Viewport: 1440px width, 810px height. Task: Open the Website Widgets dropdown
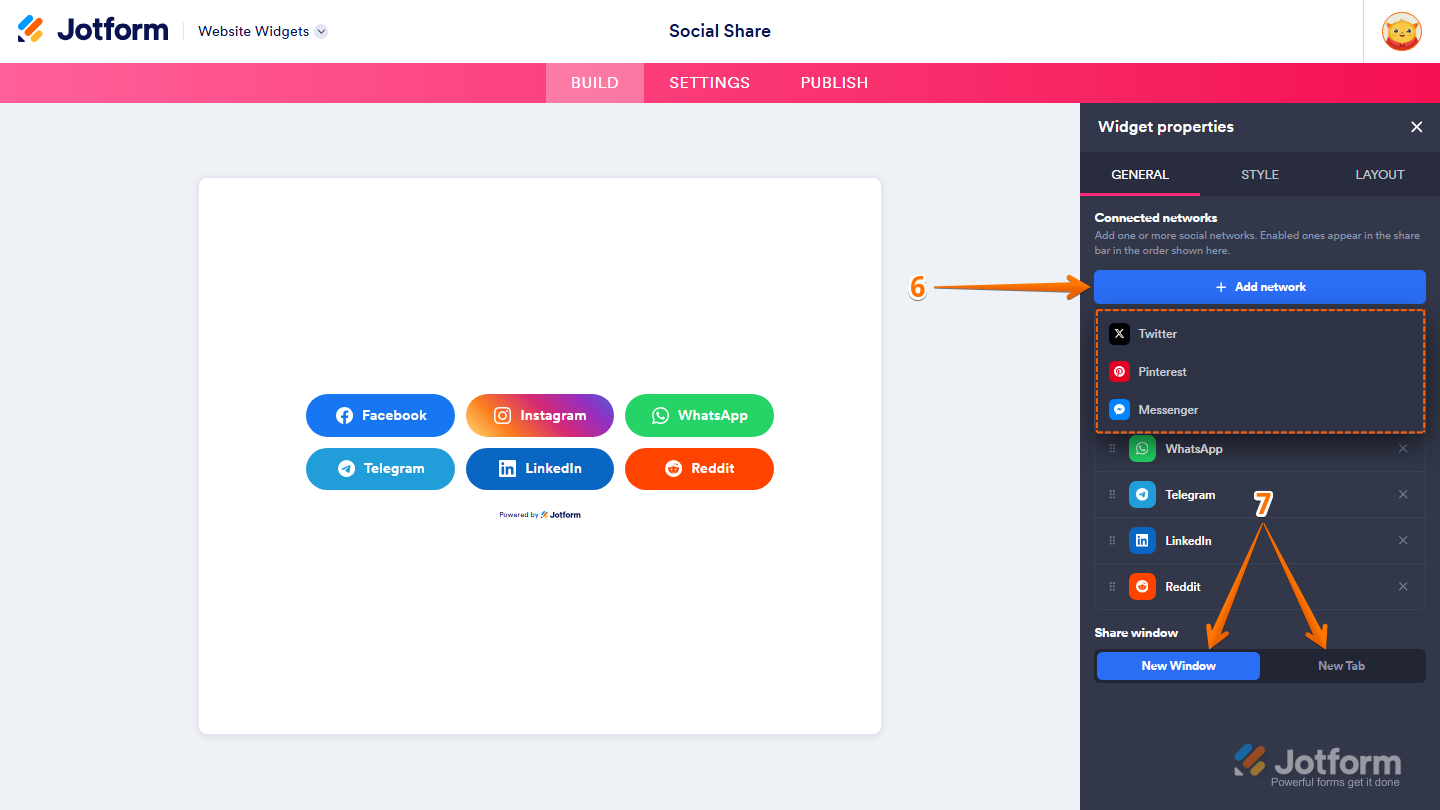(x=263, y=31)
